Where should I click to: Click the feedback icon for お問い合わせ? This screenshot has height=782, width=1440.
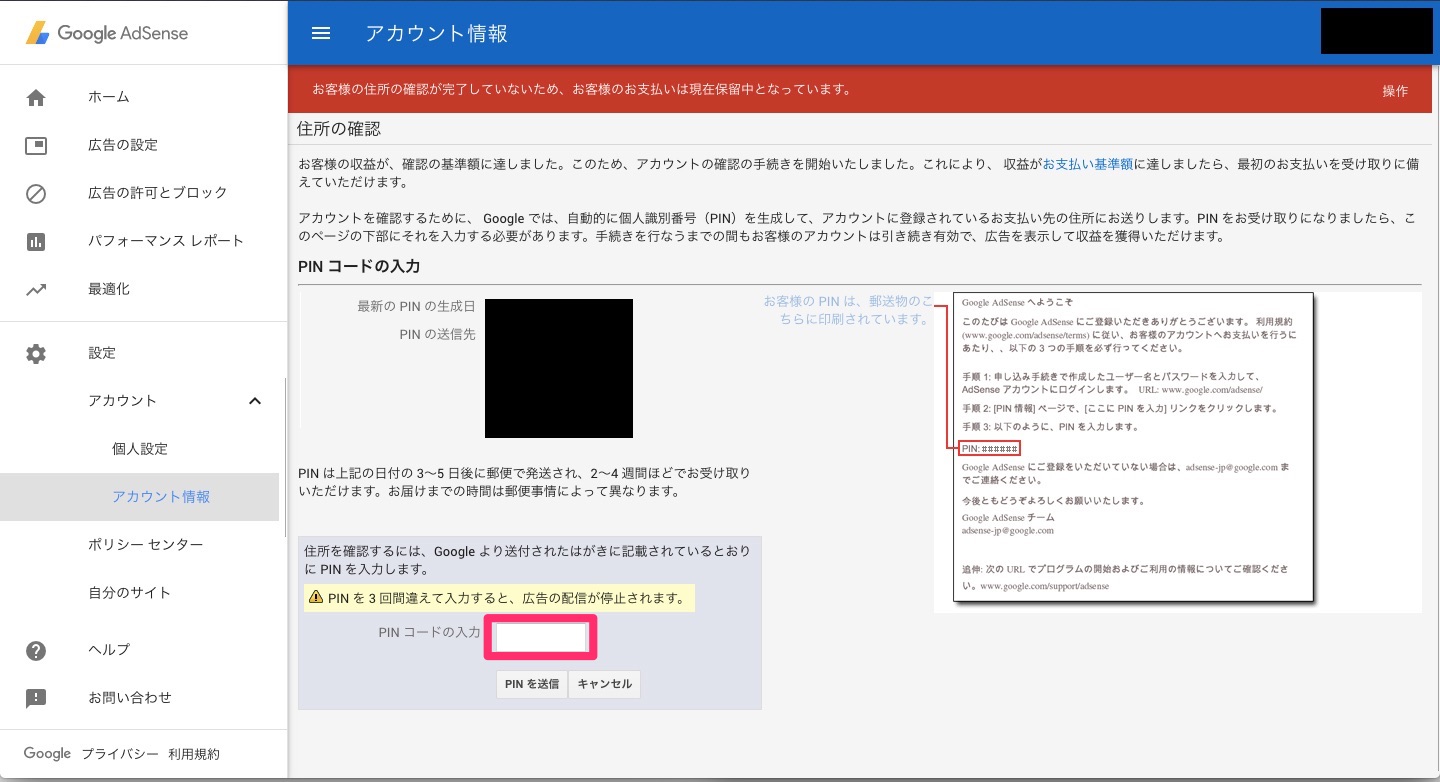click(36, 698)
